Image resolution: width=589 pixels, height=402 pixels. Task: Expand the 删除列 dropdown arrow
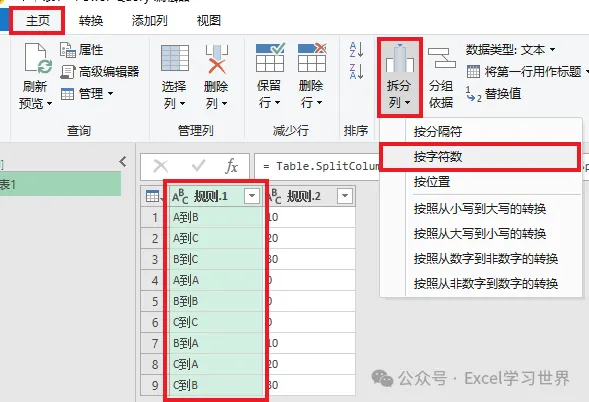(x=225, y=103)
